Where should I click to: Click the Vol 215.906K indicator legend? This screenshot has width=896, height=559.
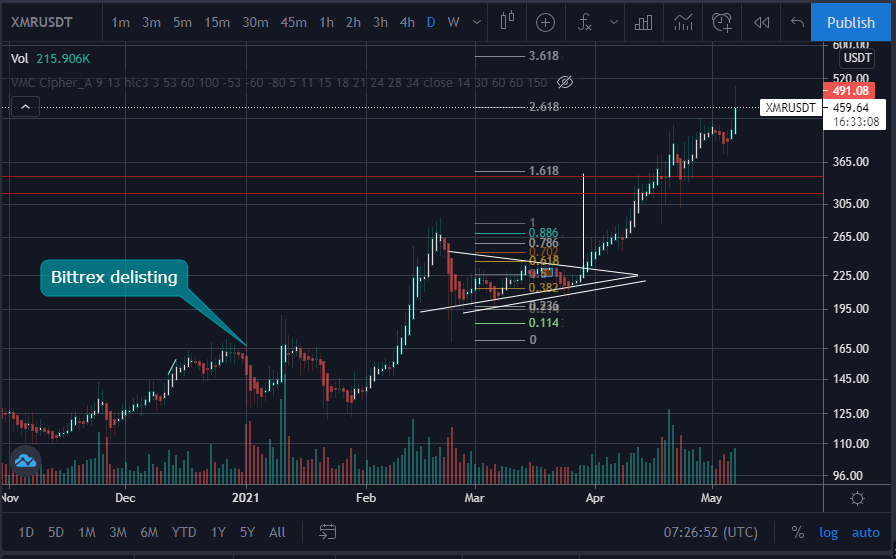coord(50,58)
